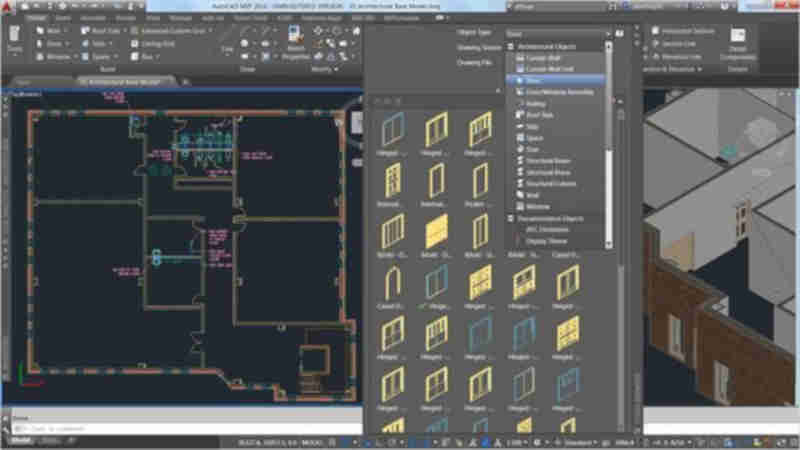Screen dimensions: 800x450
Task: Choose AEC Dimension in list
Action: (x=547, y=230)
